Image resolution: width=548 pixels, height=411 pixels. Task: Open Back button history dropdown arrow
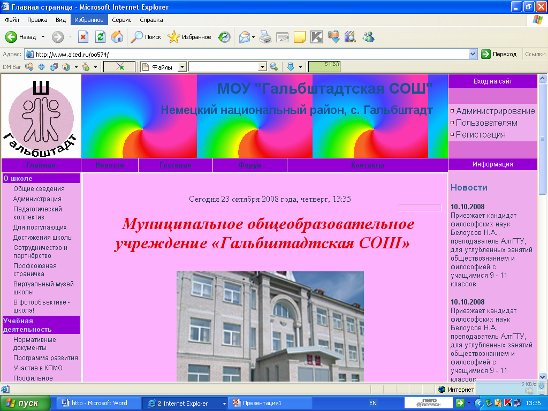[43, 37]
